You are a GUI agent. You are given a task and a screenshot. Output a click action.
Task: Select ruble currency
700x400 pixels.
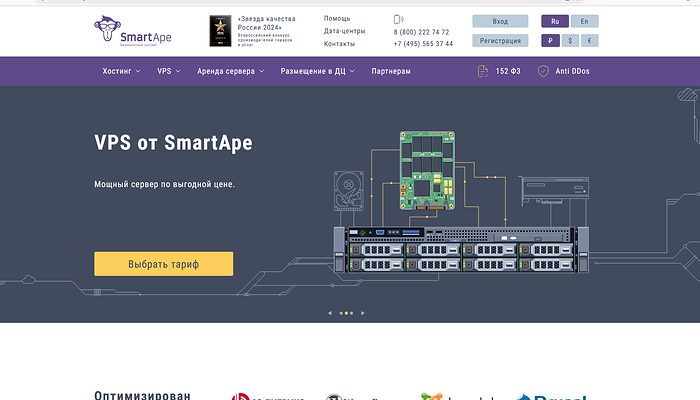coord(550,41)
